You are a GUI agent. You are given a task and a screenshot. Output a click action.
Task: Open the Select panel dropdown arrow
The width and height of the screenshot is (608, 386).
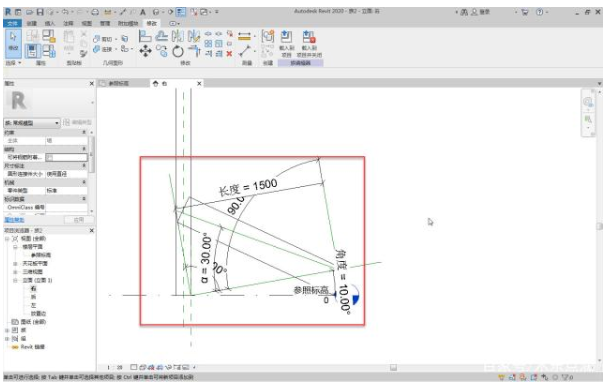click(x=20, y=62)
